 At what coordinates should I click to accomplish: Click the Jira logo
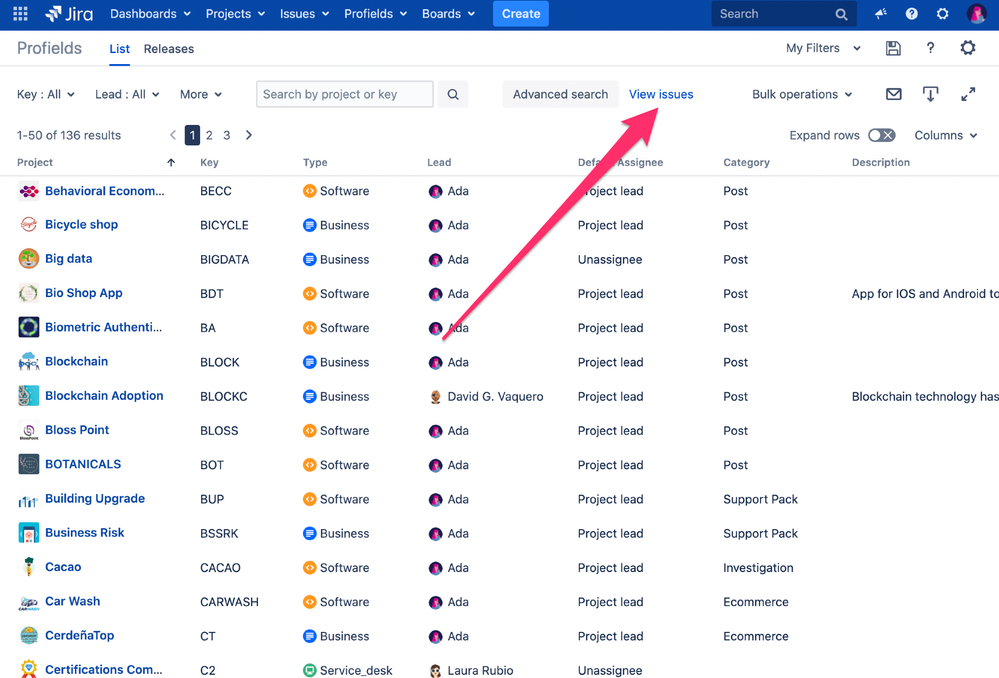pyautogui.click(x=69, y=13)
